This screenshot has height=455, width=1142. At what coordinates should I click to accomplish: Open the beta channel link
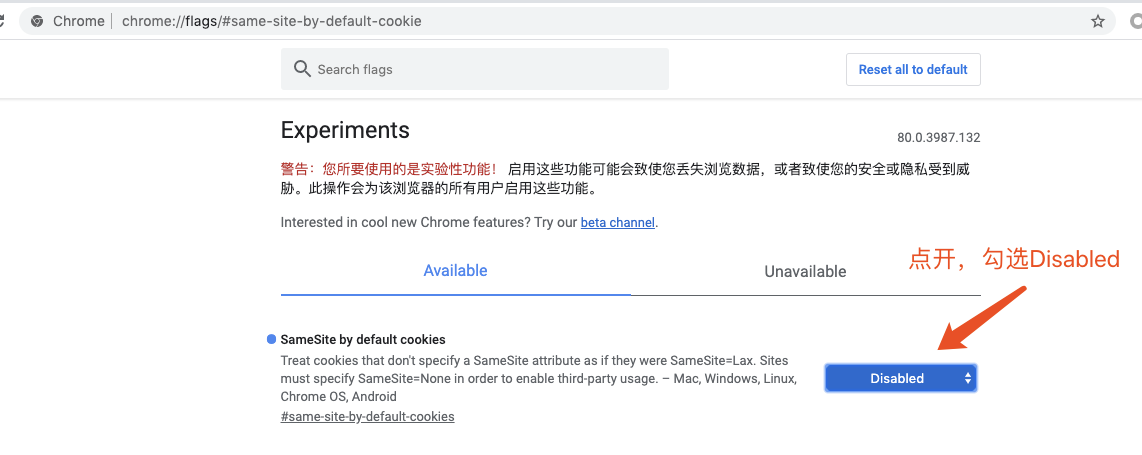(x=618, y=223)
